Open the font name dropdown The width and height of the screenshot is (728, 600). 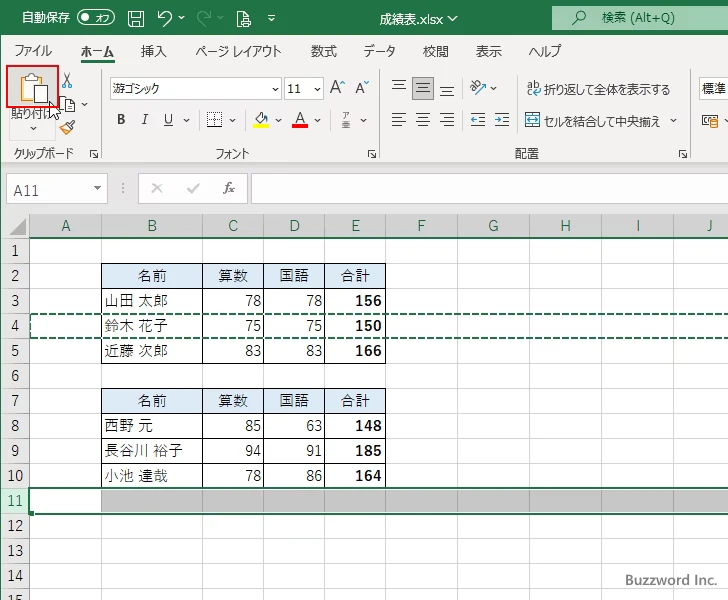(x=275, y=89)
